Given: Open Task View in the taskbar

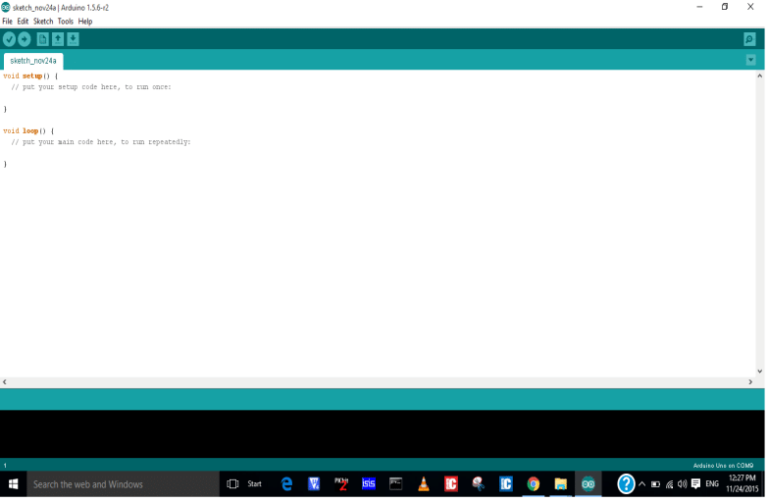Looking at the screenshot, I should [x=233, y=484].
